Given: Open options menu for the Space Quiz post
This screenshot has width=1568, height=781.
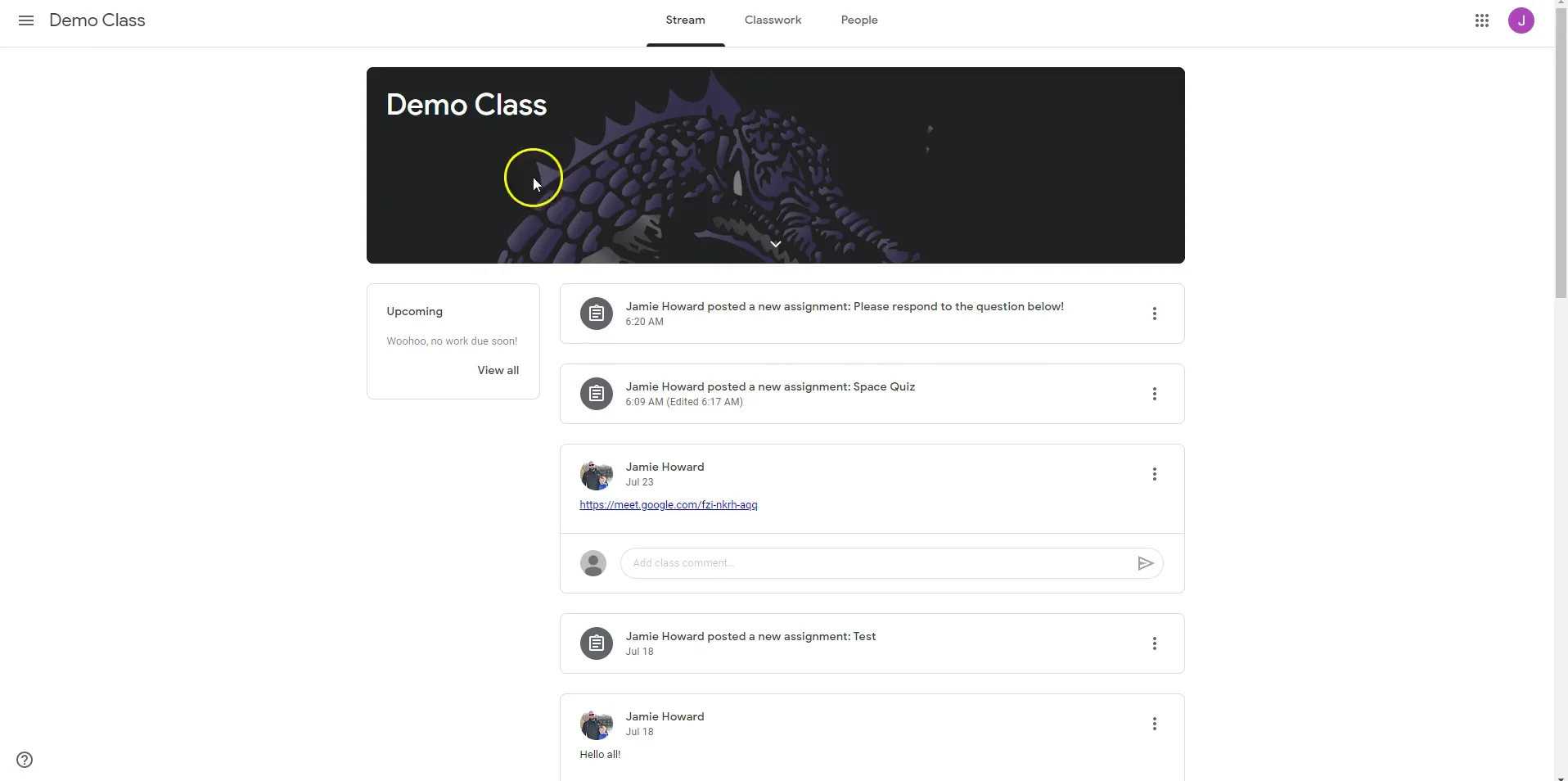Looking at the screenshot, I should coord(1155,394).
